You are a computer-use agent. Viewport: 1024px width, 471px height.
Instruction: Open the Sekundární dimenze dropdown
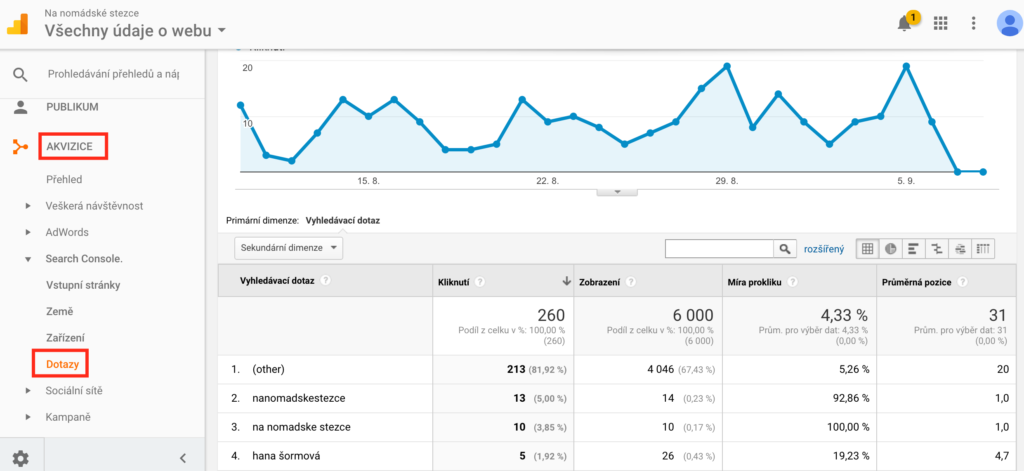(x=289, y=247)
